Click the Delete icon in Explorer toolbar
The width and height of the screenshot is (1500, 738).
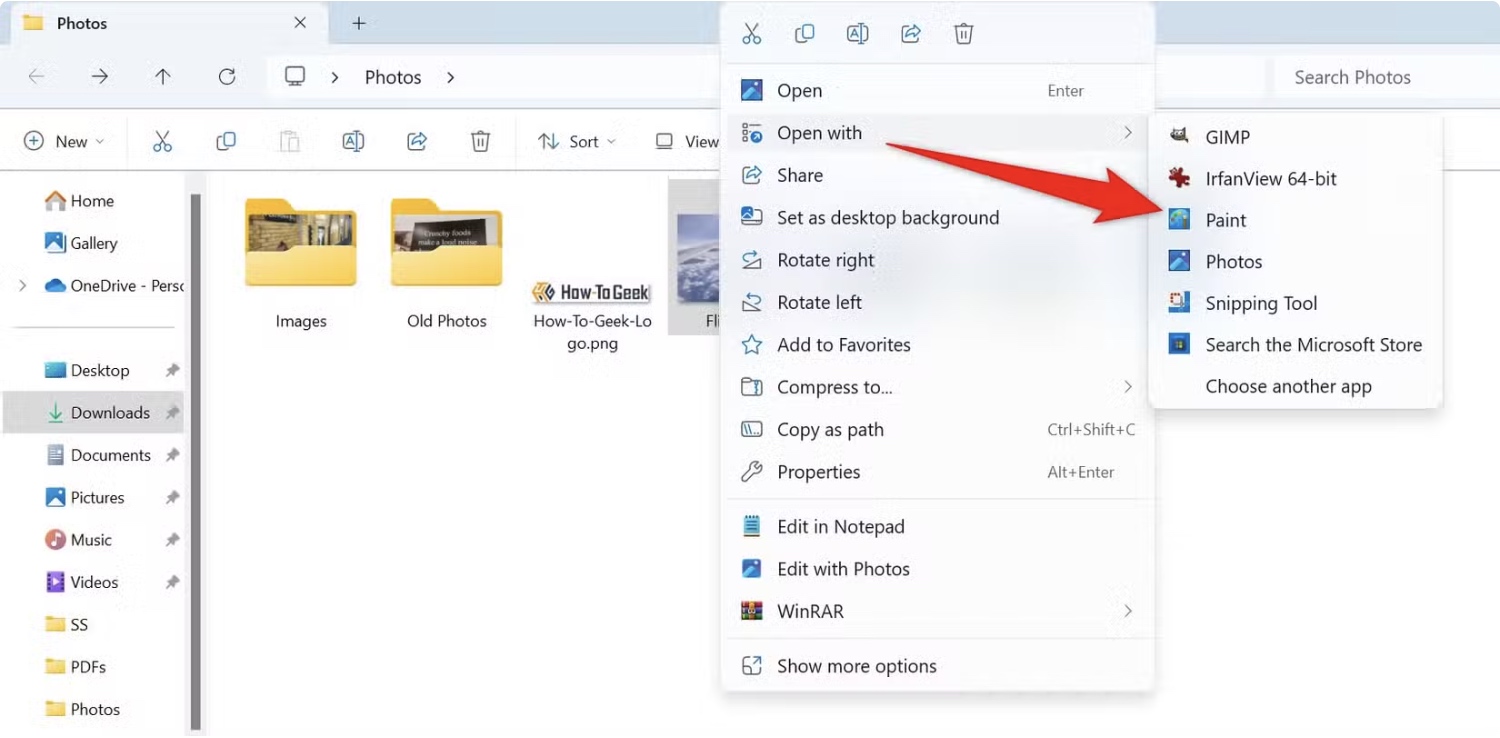pyautogui.click(x=480, y=141)
